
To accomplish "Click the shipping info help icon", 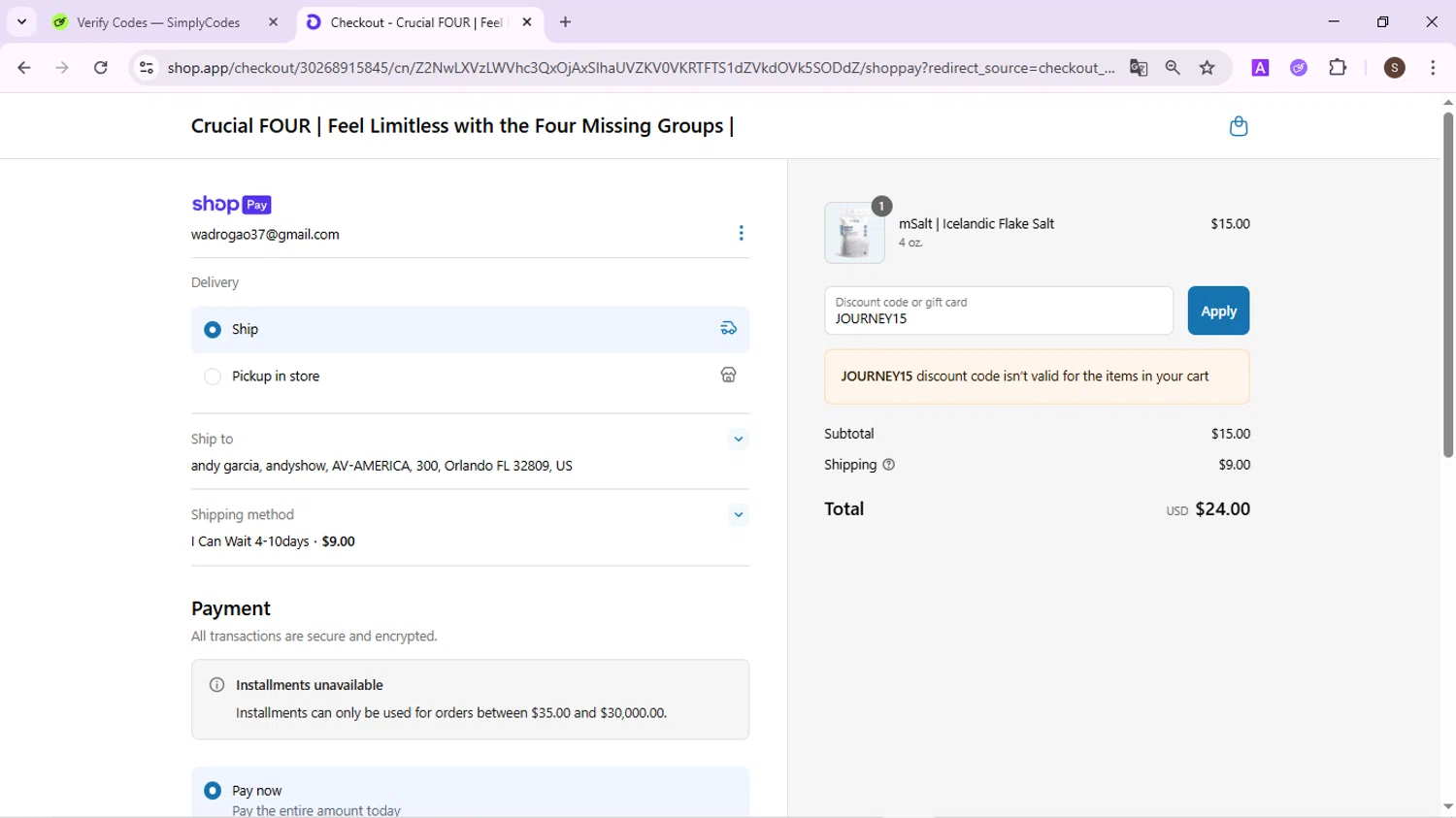I will [888, 465].
